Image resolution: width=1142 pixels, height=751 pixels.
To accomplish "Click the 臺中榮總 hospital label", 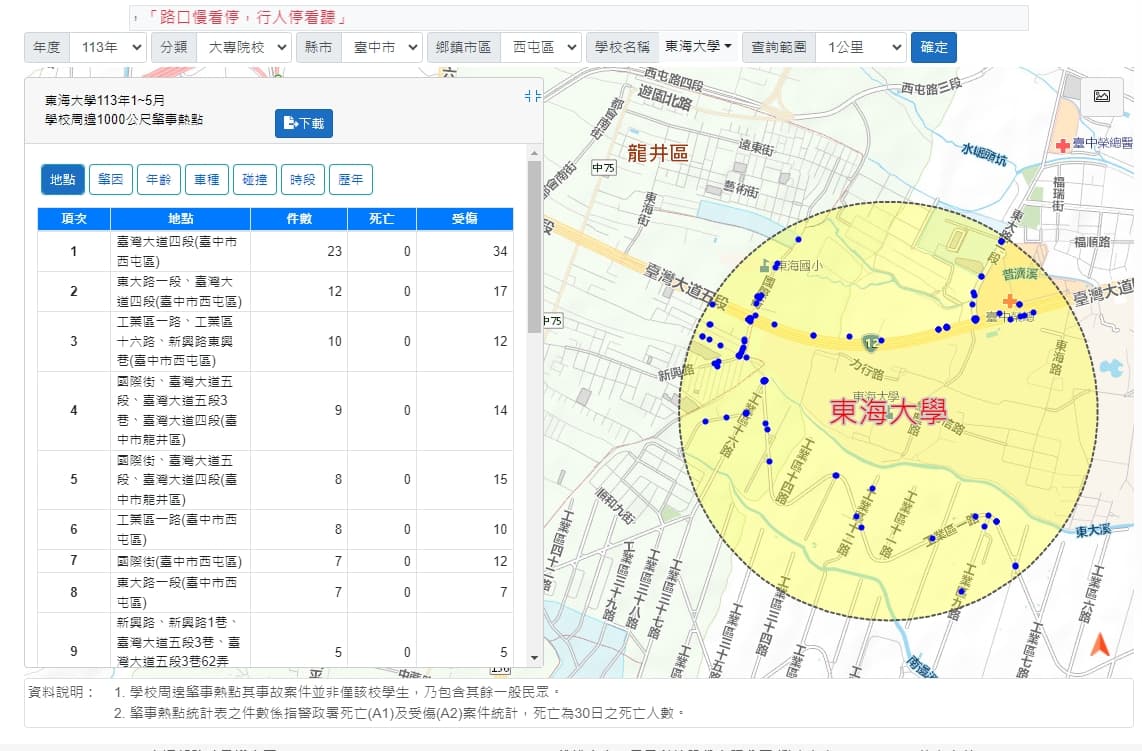I will pos(1102,143).
